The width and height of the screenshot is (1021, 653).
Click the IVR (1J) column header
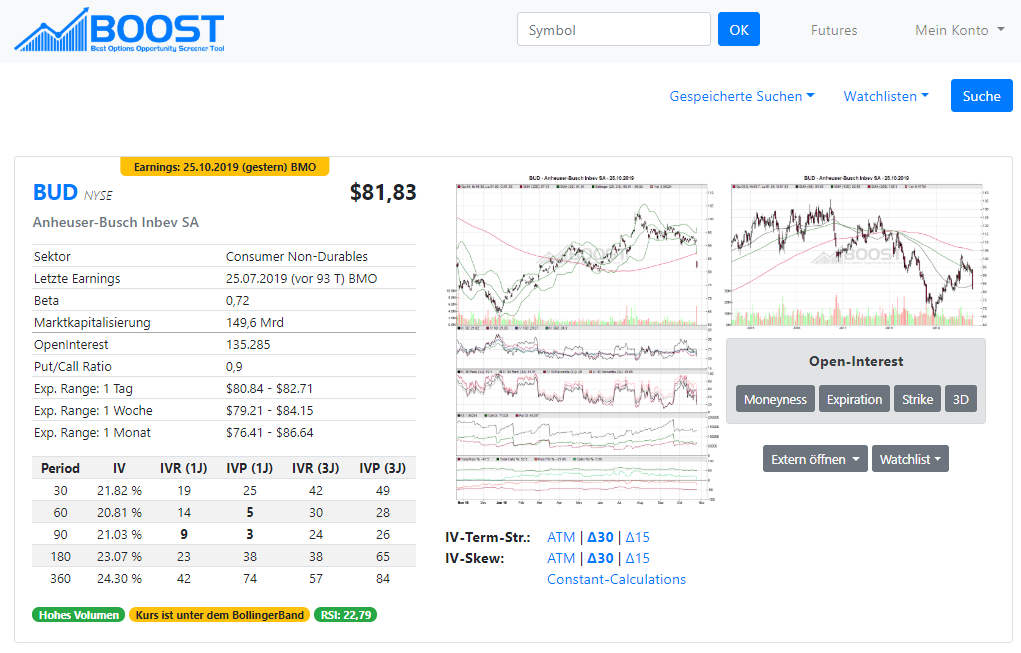184,468
